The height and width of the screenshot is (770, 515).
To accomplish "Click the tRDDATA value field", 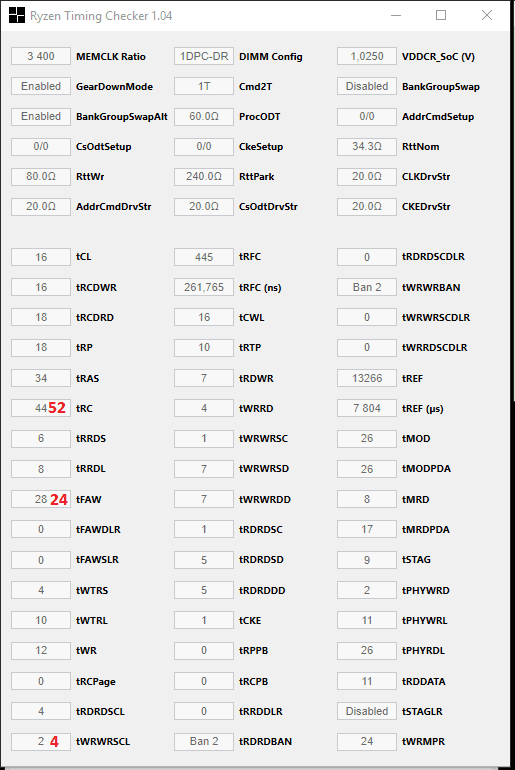I will pyautogui.click(x=367, y=681).
